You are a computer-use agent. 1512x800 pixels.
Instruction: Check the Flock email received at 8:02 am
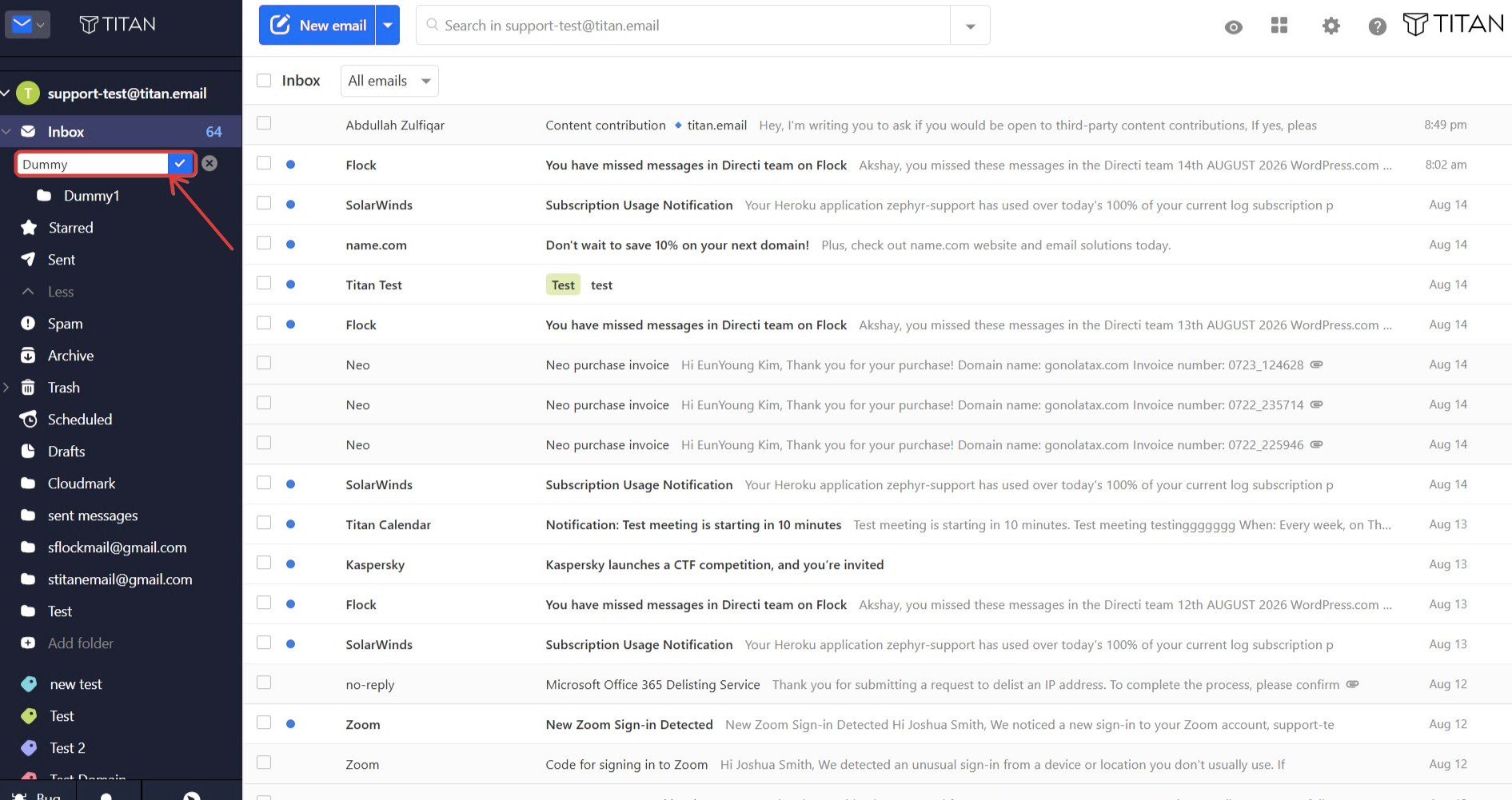coord(264,163)
